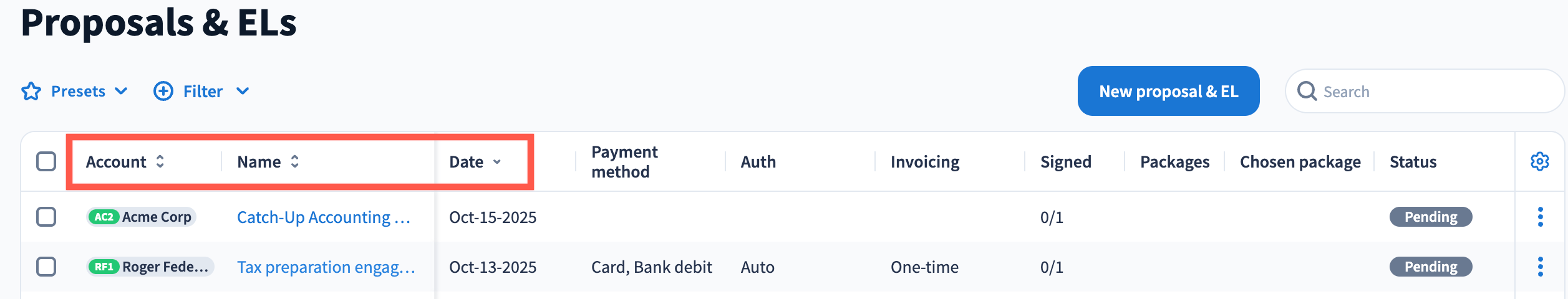Expand the Presets dropdown chevron

coord(122,92)
